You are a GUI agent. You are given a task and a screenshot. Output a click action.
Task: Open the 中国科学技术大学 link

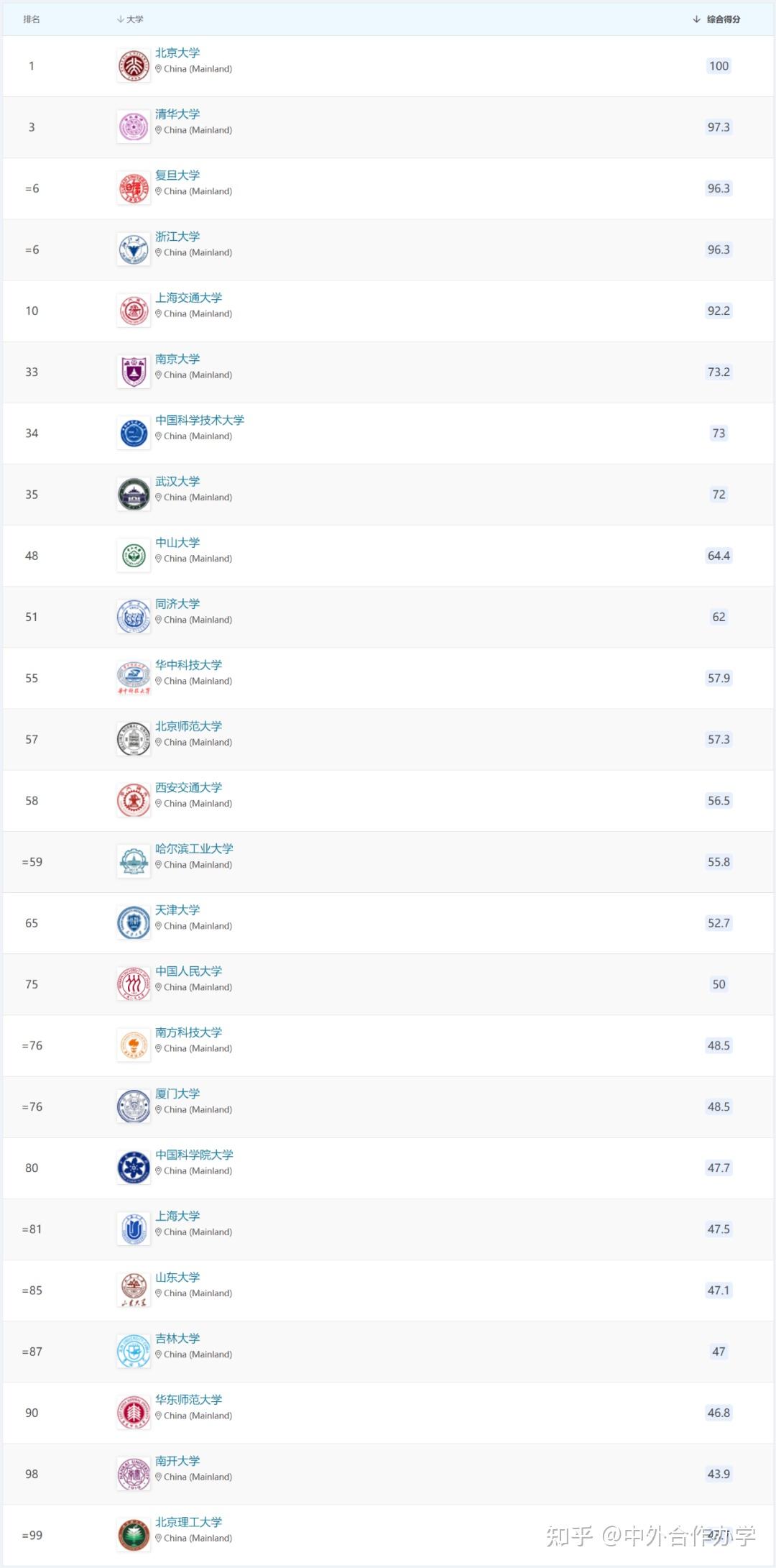(x=200, y=420)
